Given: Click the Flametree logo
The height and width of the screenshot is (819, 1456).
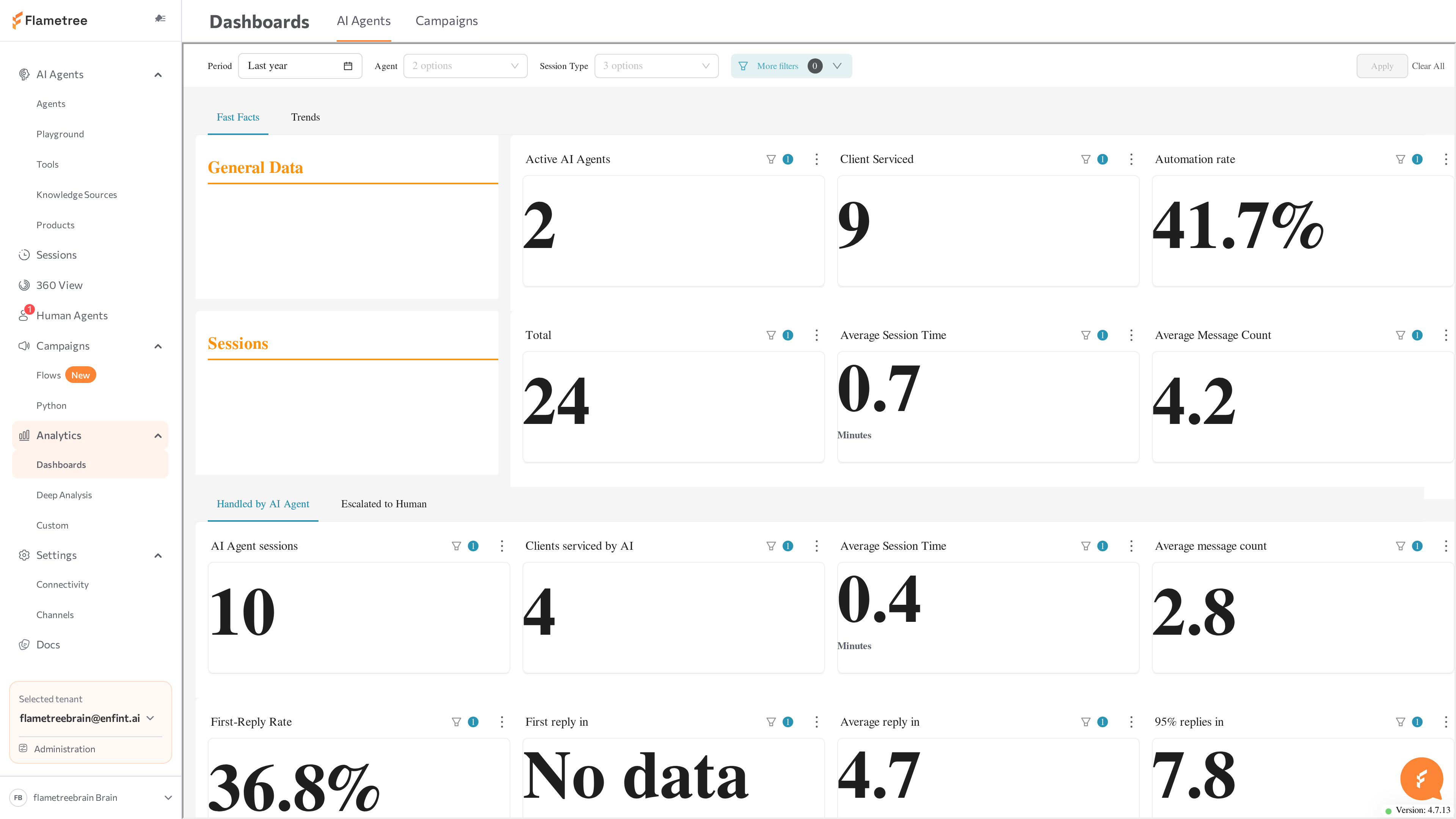Looking at the screenshot, I should coord(50,20).
